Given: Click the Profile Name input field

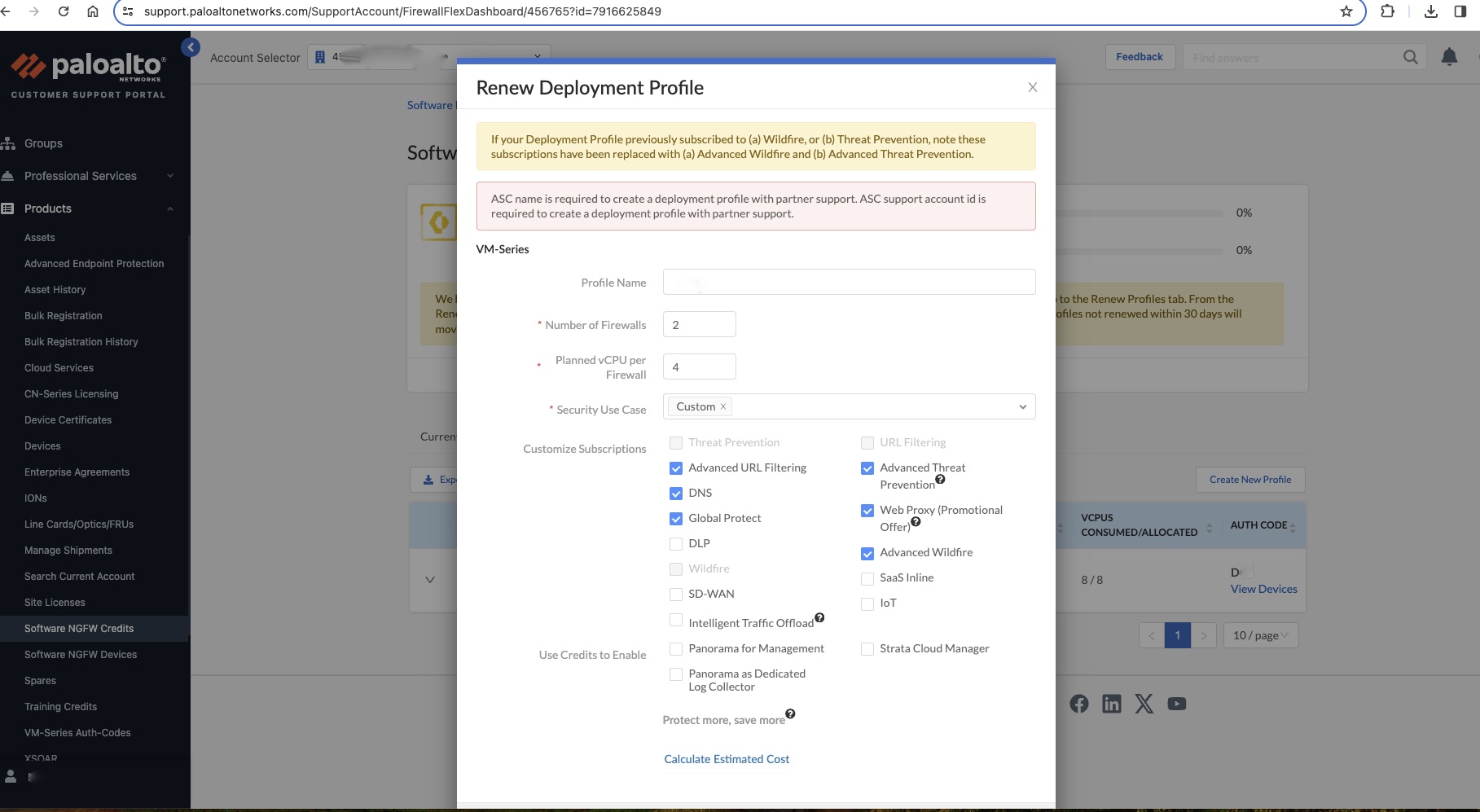Looking at the screenshot, I should (x=849, y=283).
